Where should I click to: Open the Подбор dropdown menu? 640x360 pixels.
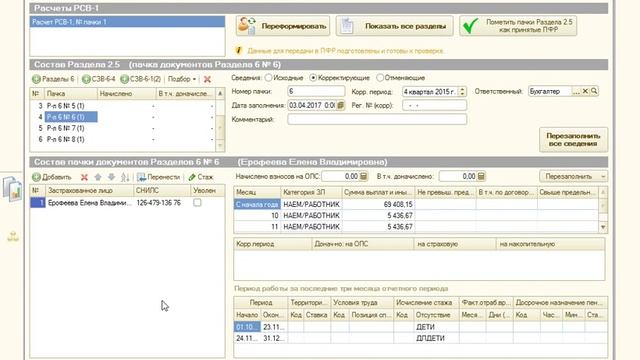coord(182,79)
